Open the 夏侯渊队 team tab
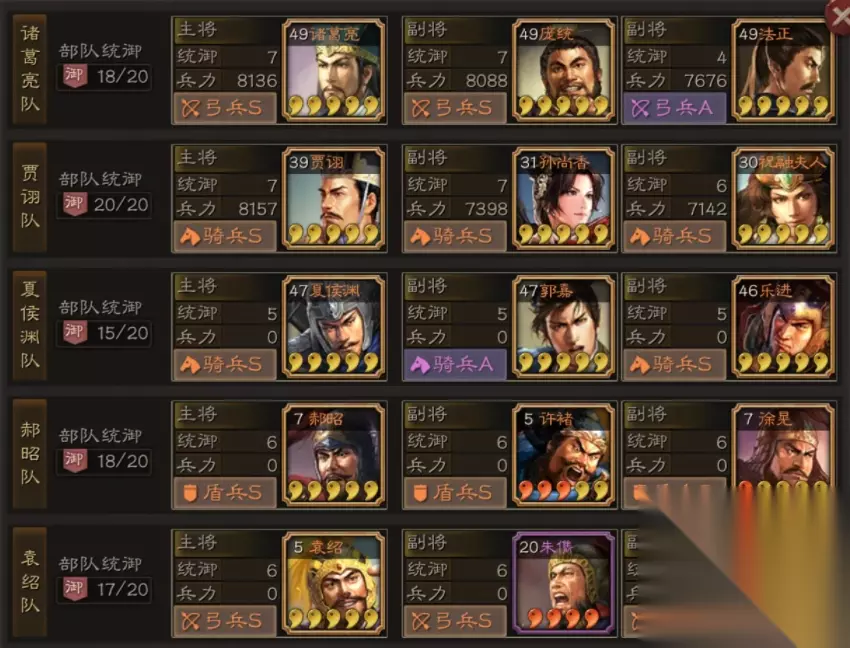The width and height of the screenshot is (850, 648). 30,325
